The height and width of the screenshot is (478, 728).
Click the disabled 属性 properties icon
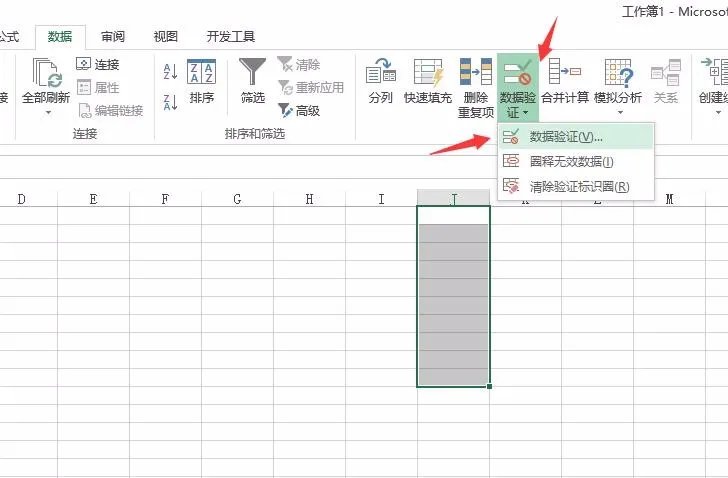[84, 87]
